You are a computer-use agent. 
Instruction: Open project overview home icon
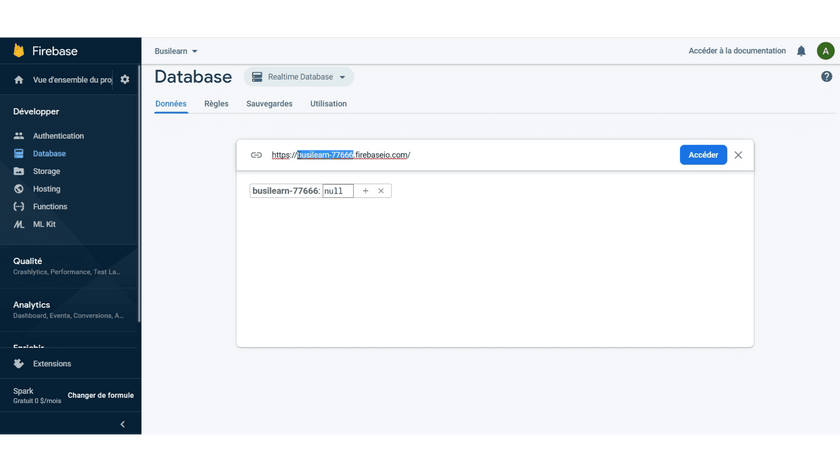point(19,80)
